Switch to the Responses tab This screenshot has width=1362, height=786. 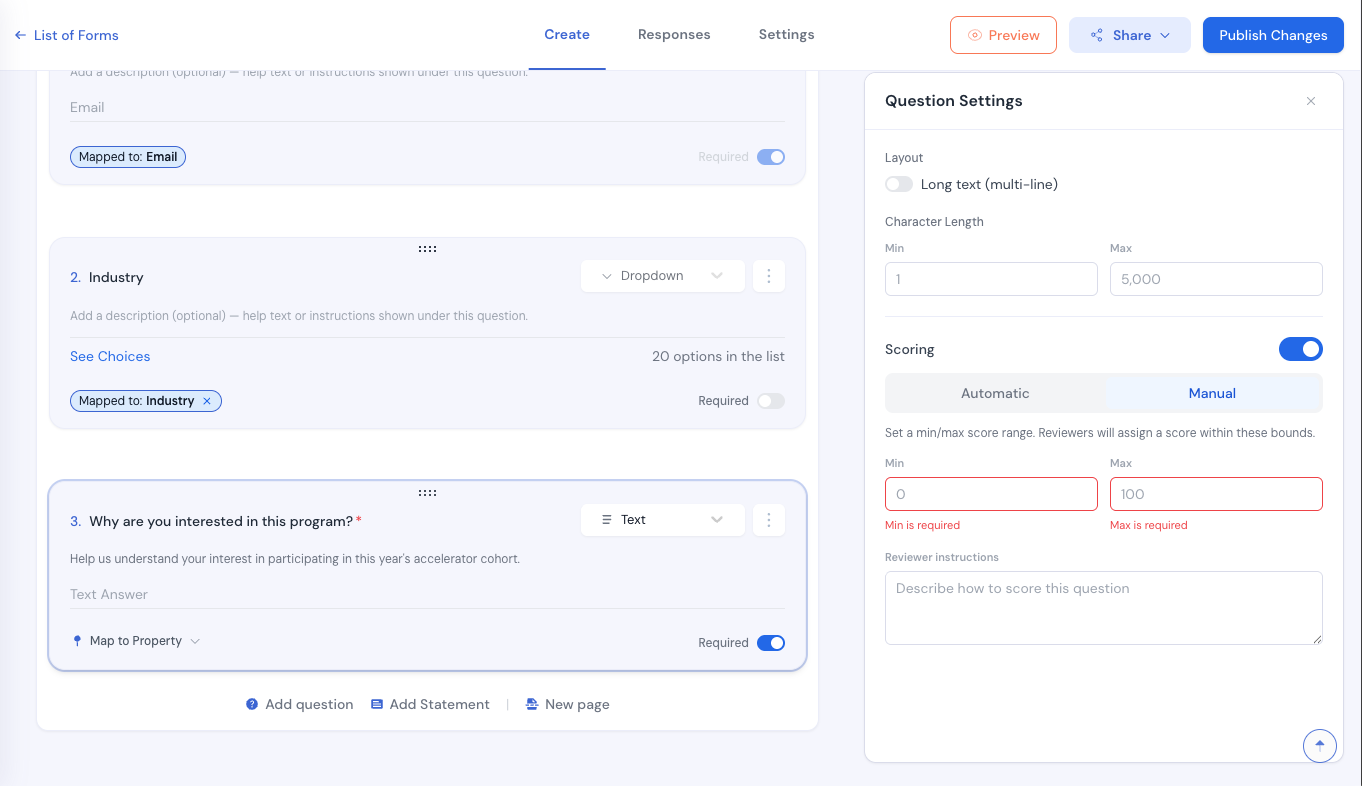[674, 35]
